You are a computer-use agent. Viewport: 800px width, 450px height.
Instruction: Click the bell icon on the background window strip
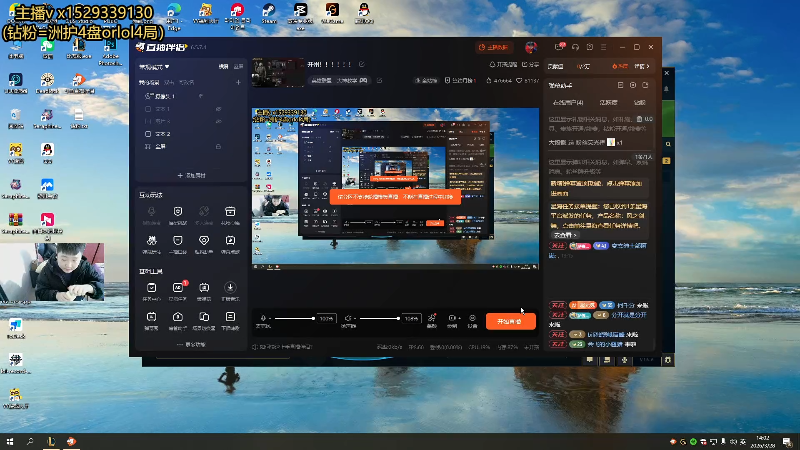coord(667,89)
